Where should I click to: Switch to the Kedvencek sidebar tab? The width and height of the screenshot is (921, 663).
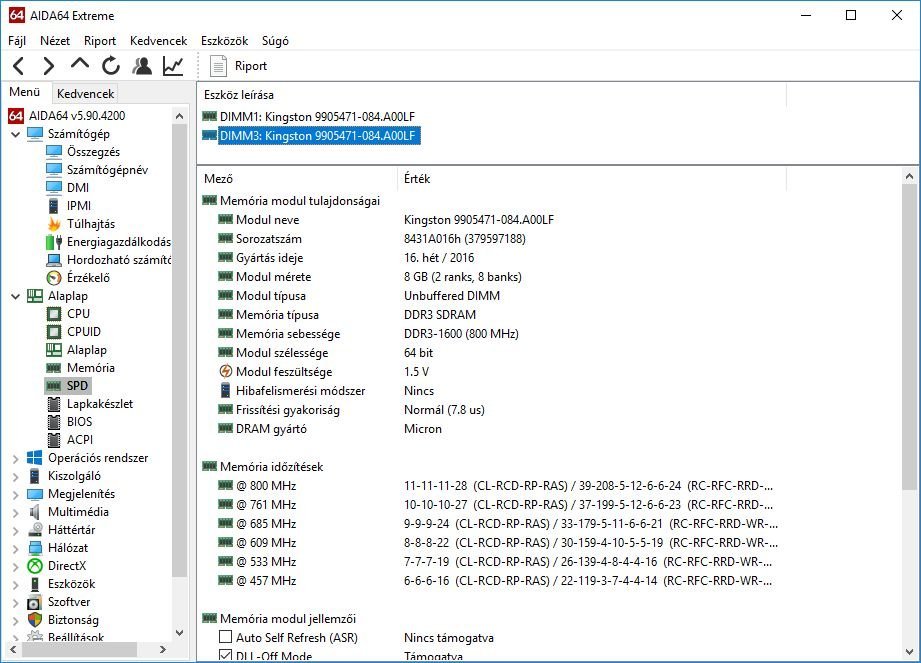click(85, 93)
